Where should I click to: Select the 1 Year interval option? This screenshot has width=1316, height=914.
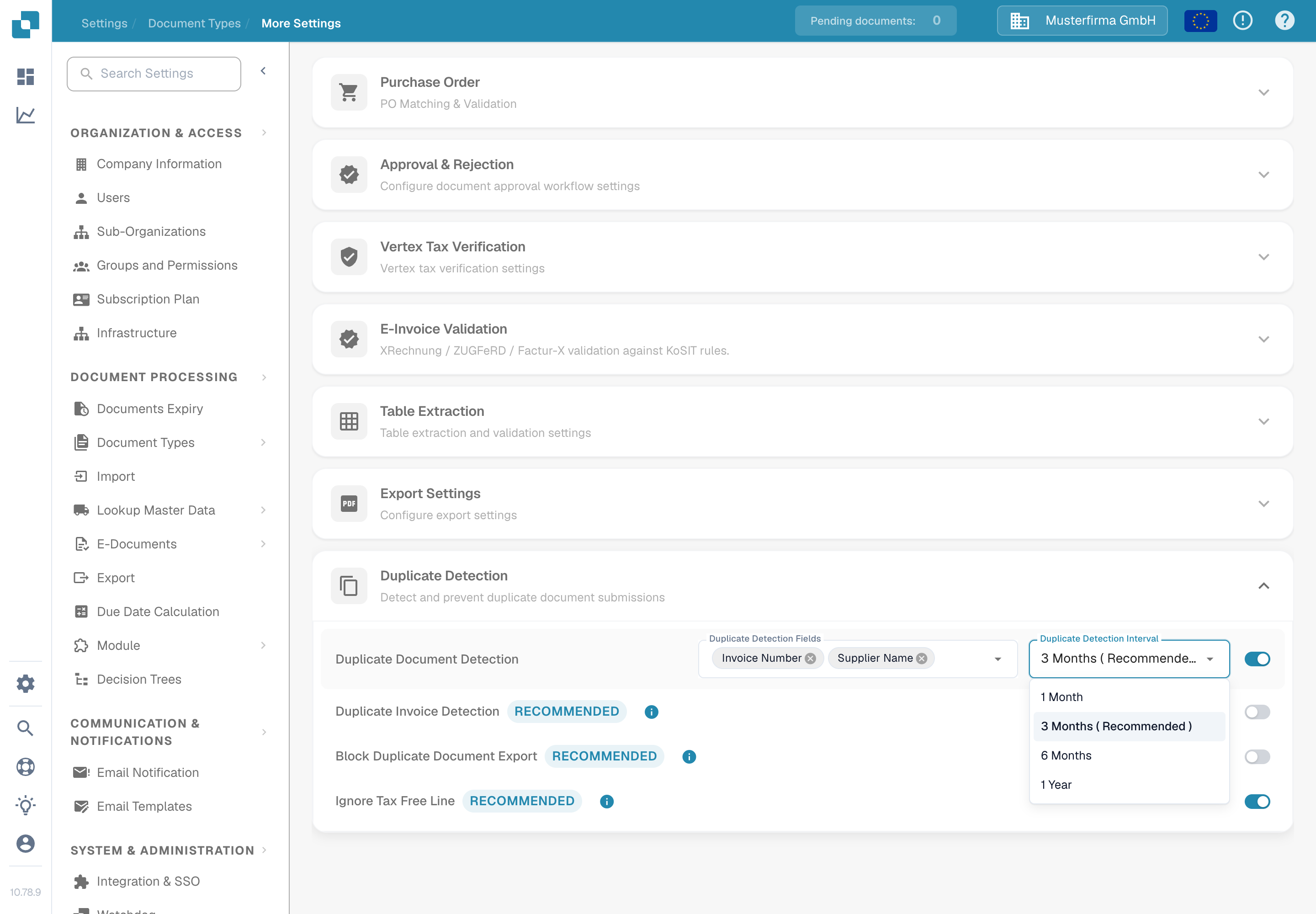pos(1129,785)
